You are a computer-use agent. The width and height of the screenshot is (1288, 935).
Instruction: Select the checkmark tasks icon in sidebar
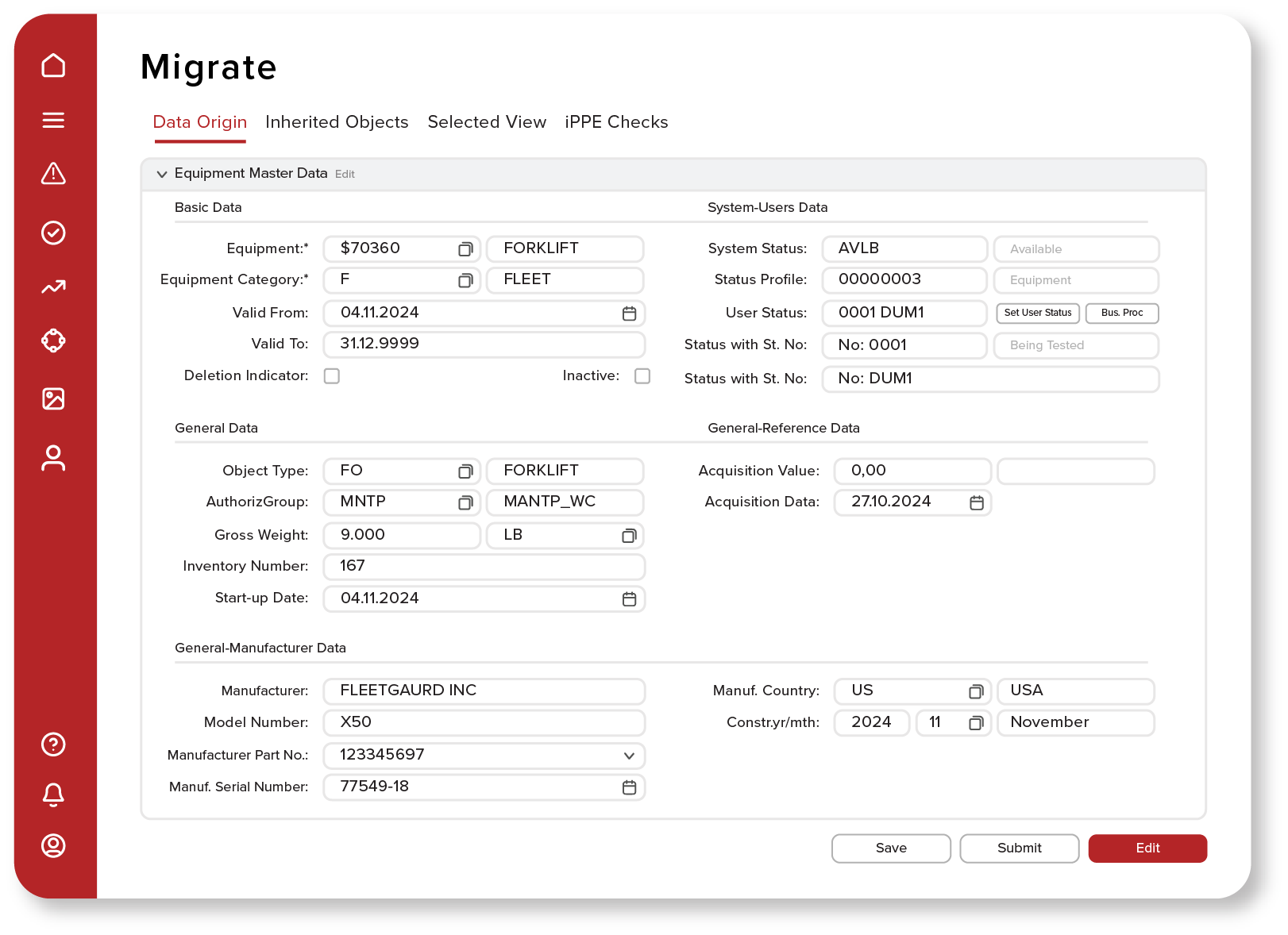pos(53,233)
